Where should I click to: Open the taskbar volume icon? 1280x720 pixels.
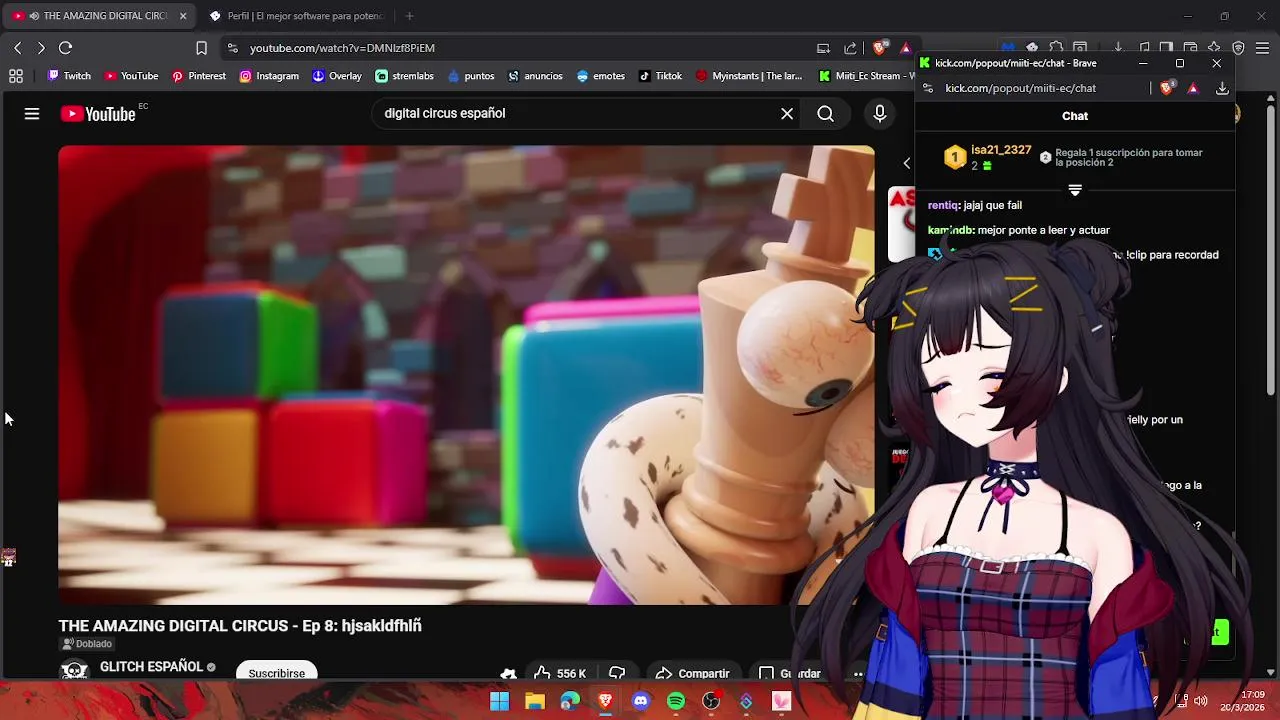pyautogui.click(x=1200, y=701)
